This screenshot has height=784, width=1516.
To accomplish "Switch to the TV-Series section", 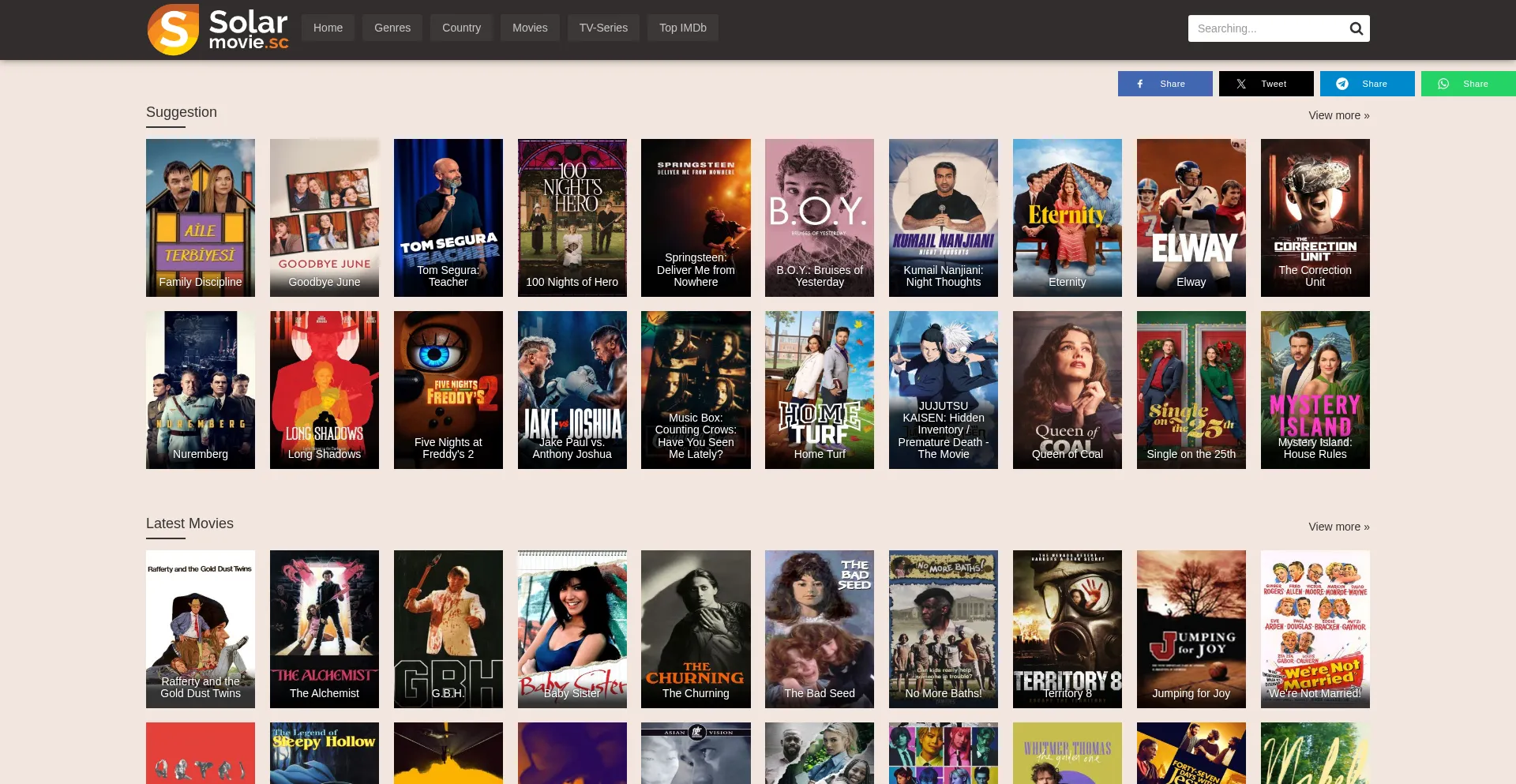I will [603, 28].
